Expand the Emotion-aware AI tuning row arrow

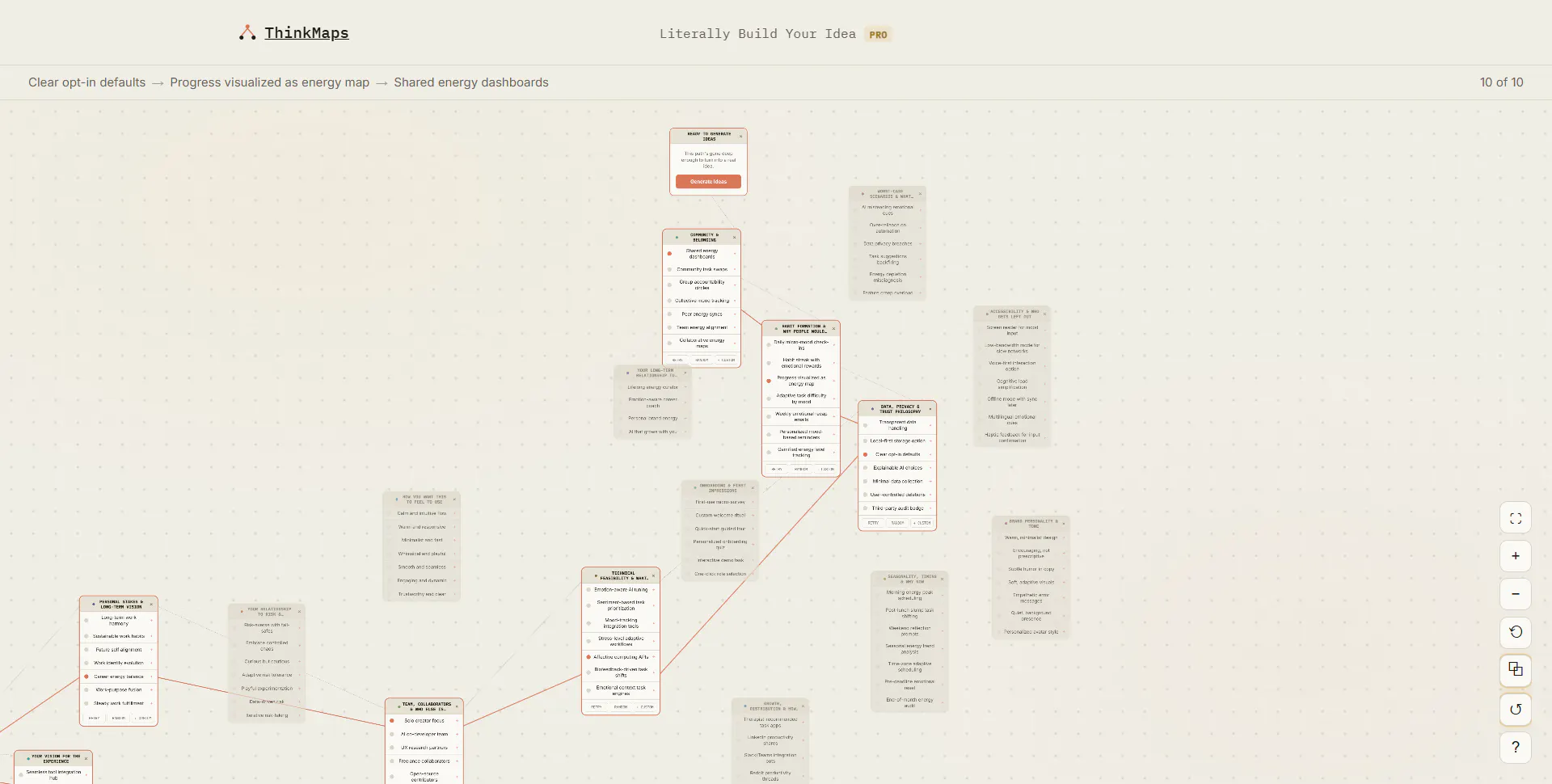click(654, 590)
